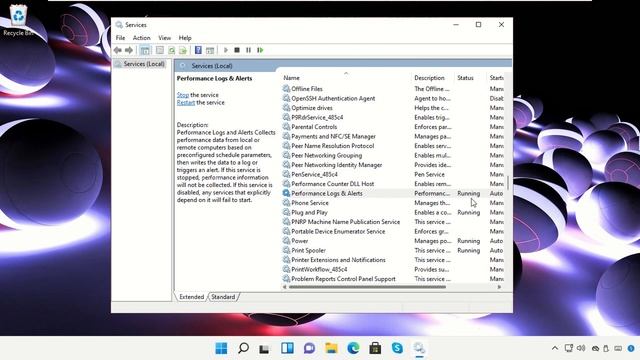Open the Help menu
The width and height of the screenshot is (640, 360).
185,38
